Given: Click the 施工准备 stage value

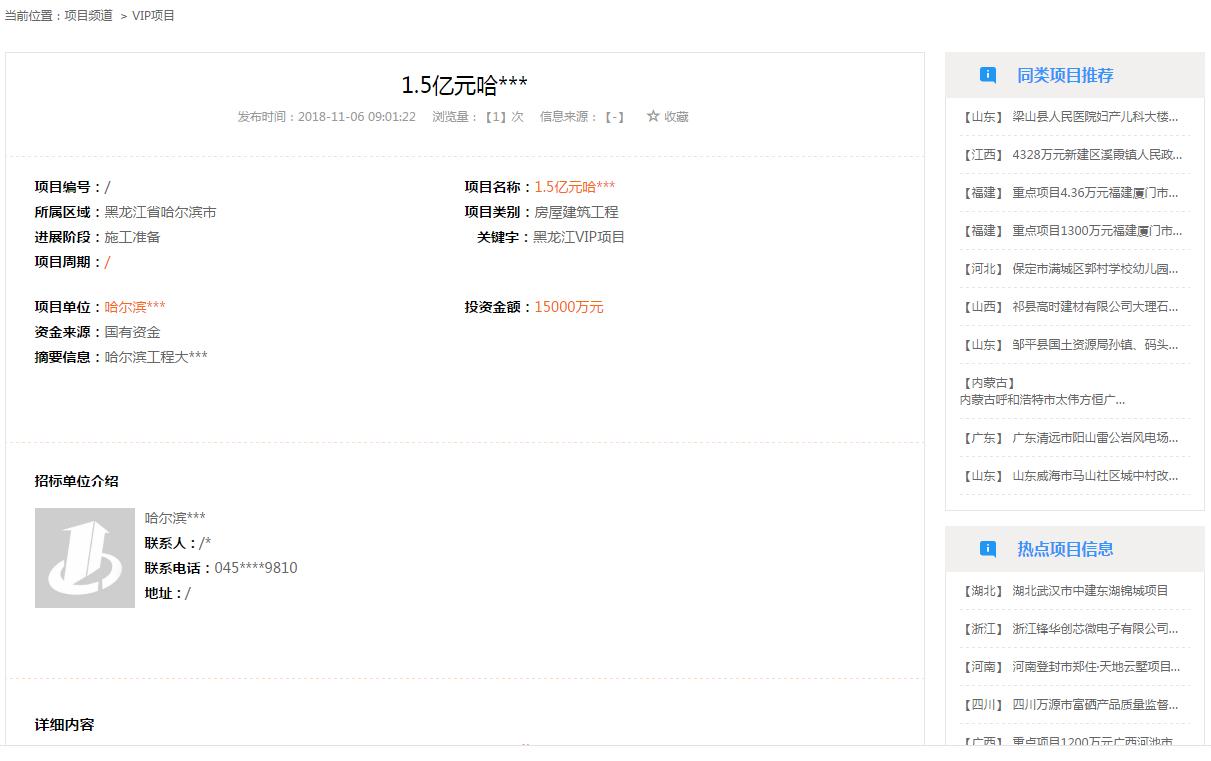Looking at the screenshot, I should coord(132,236).
